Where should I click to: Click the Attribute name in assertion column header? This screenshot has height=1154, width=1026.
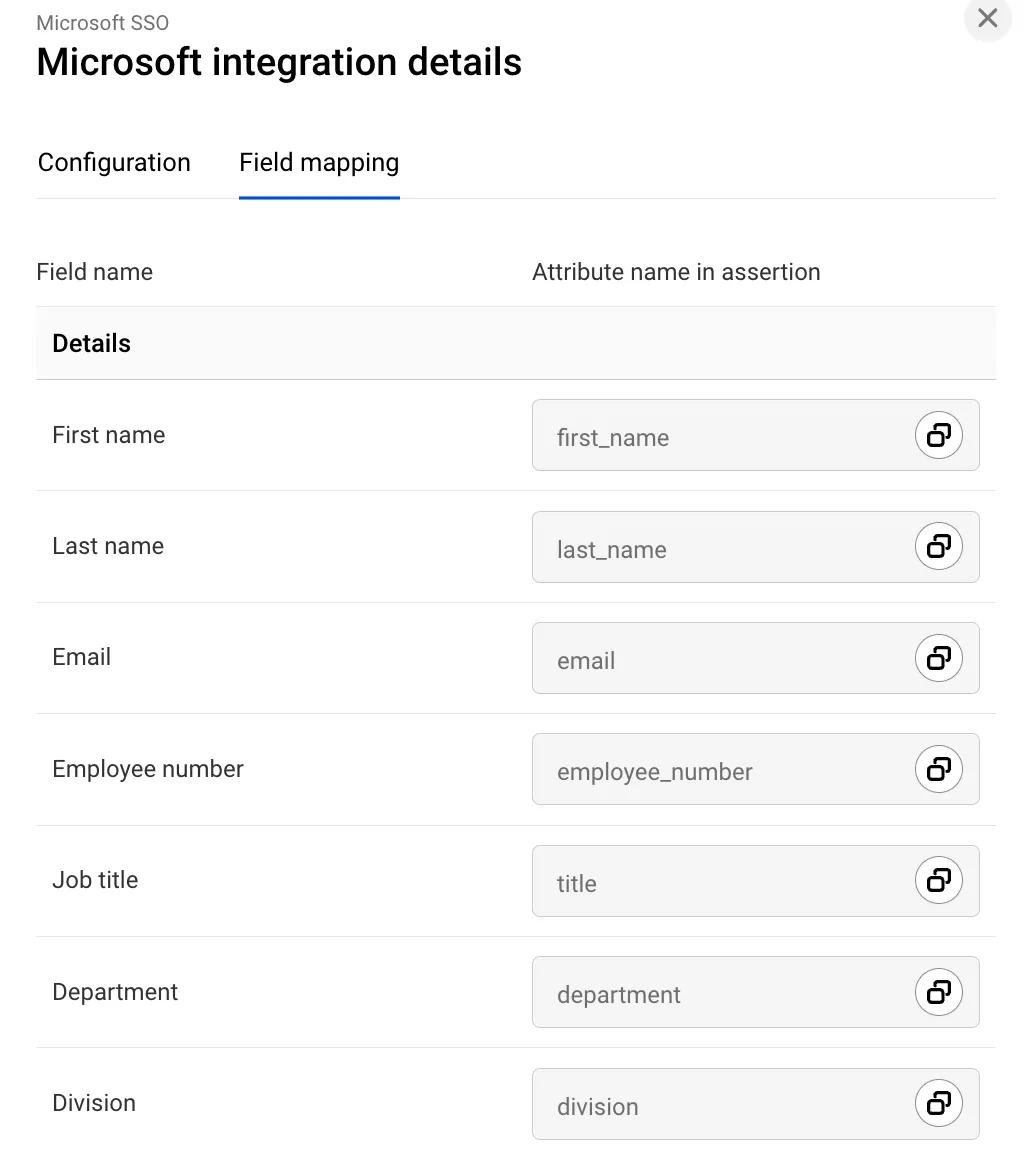[x=676, y=272]
